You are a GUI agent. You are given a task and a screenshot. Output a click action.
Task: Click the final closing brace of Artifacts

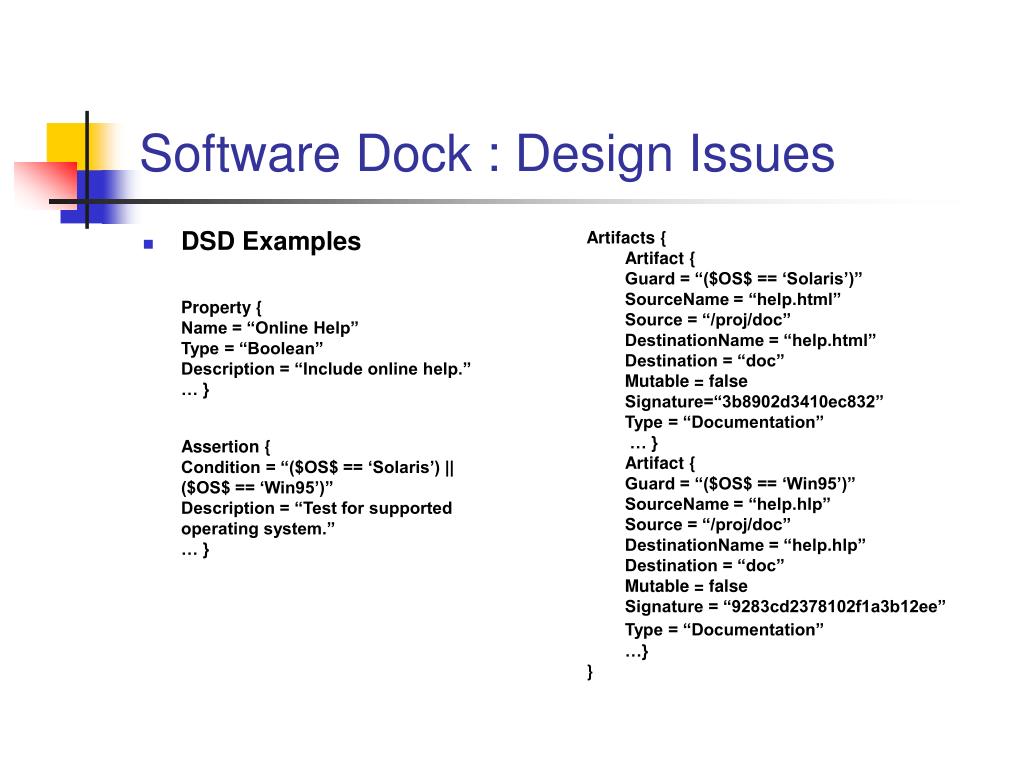(590, 672)
